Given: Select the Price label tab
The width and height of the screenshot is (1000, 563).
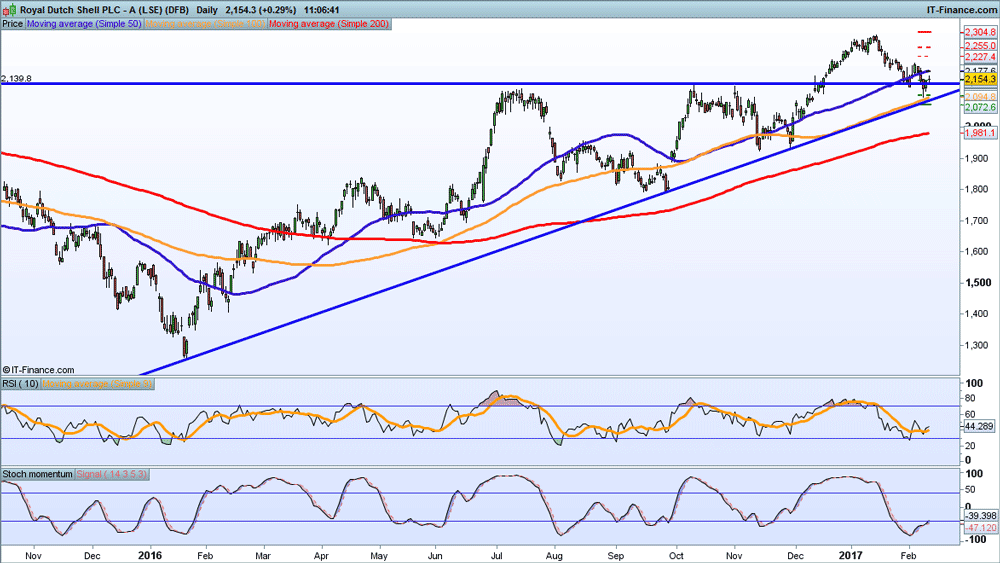Looking at the screenshot, I should point(12,22).
